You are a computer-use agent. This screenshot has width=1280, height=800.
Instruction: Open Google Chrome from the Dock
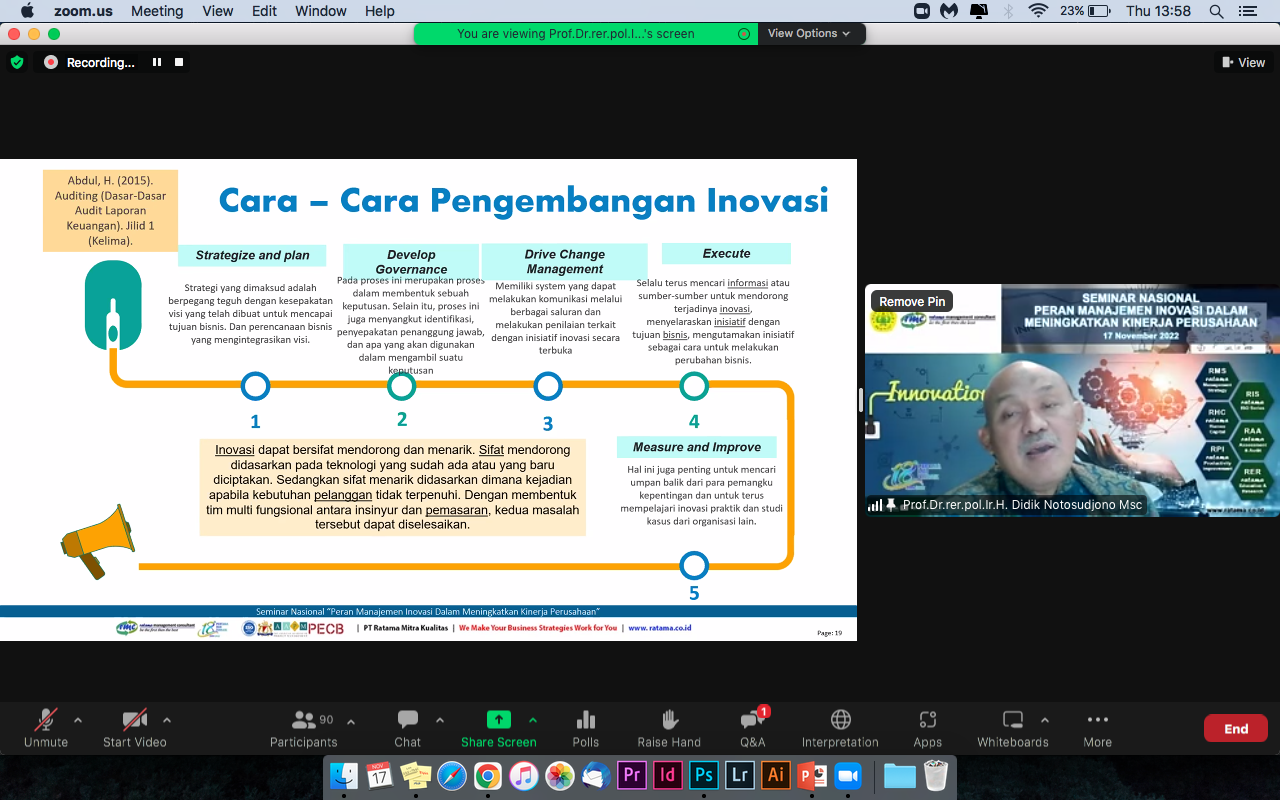click(488, 776)
